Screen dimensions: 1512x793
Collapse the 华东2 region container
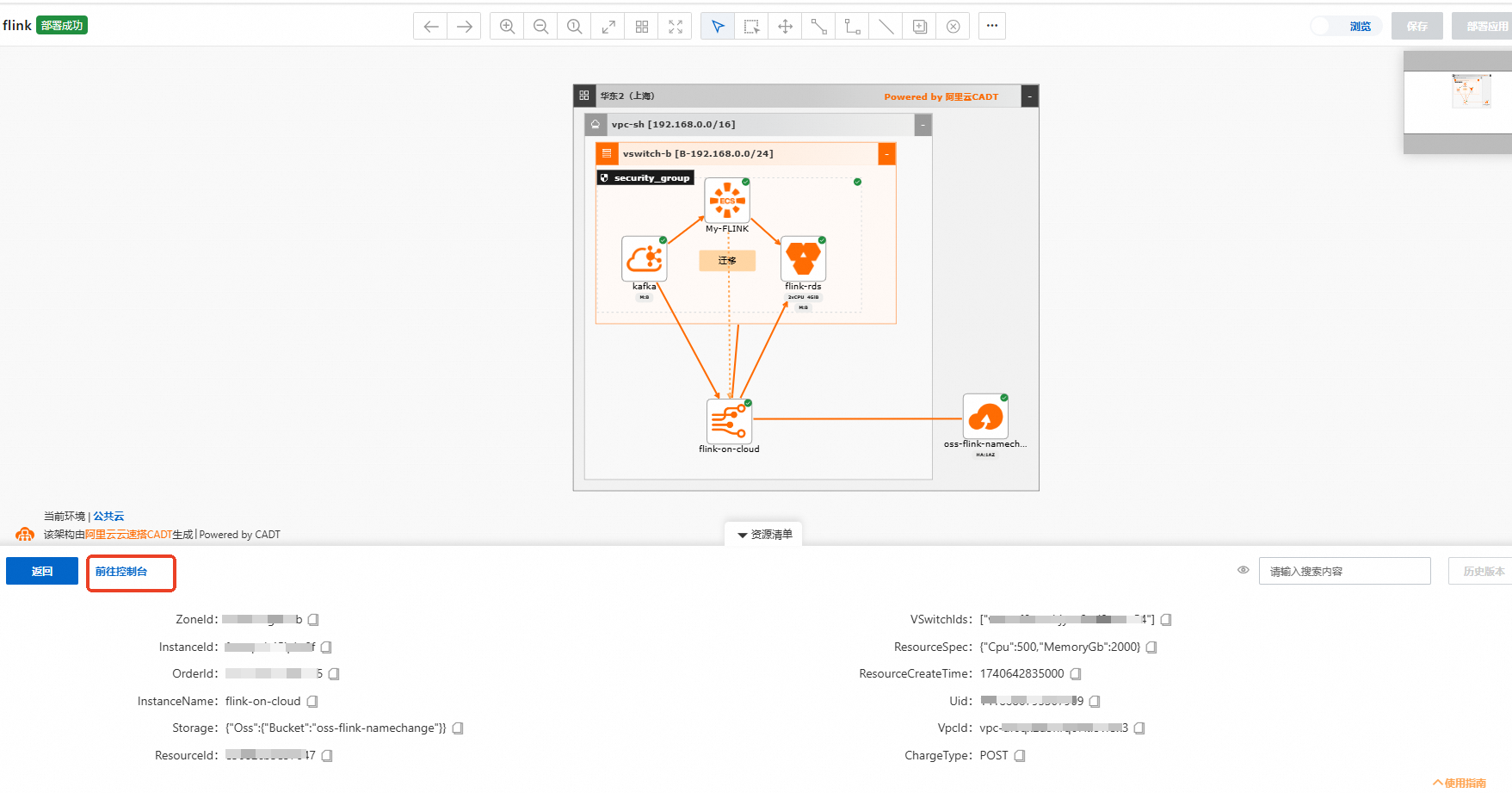pyautogui.click(x=1029, y=96)
